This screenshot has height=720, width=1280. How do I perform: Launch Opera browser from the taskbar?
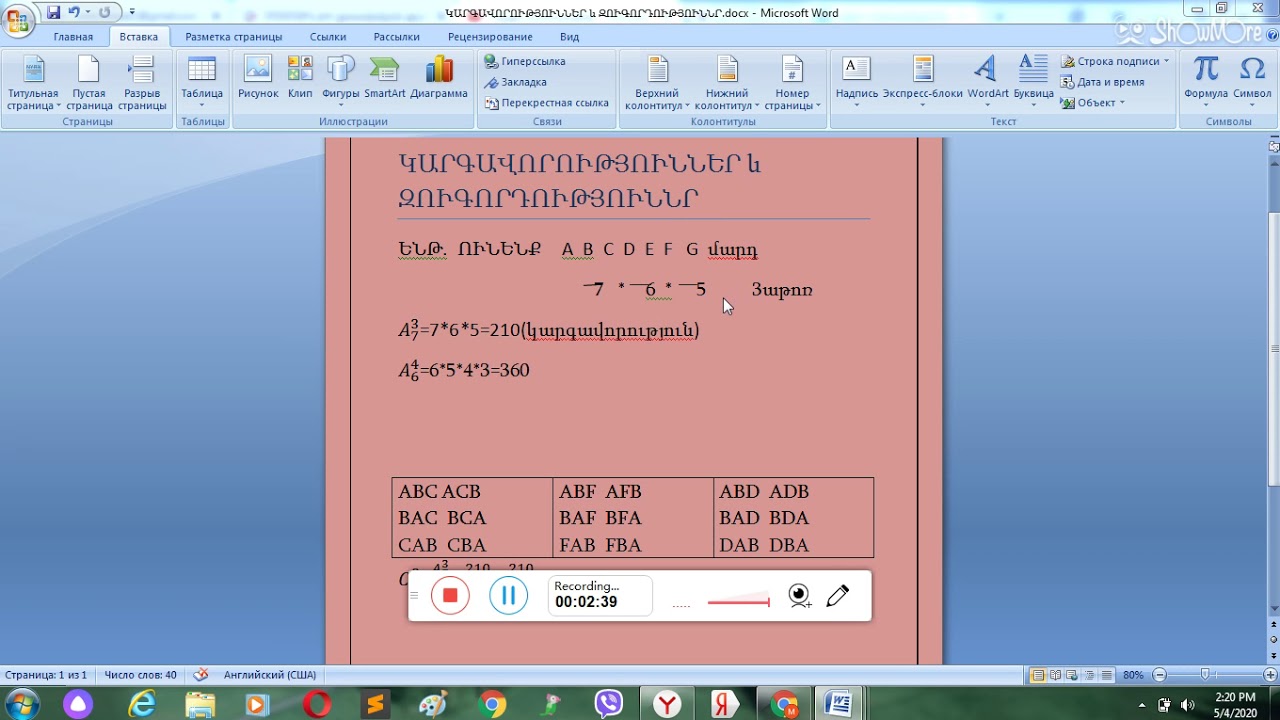click(317, 704)
